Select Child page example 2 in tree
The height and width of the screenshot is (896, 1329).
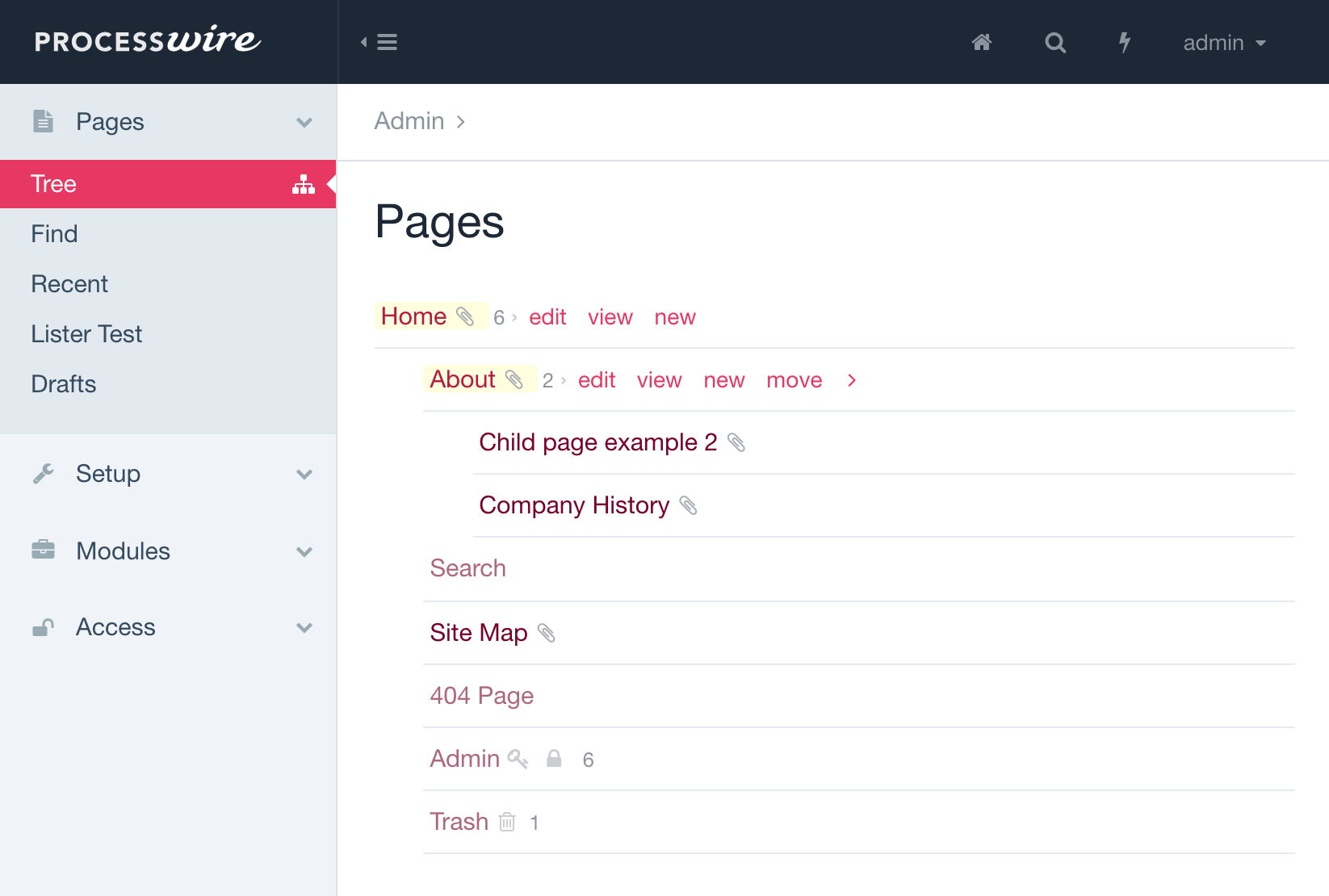(x=598, y=442)
